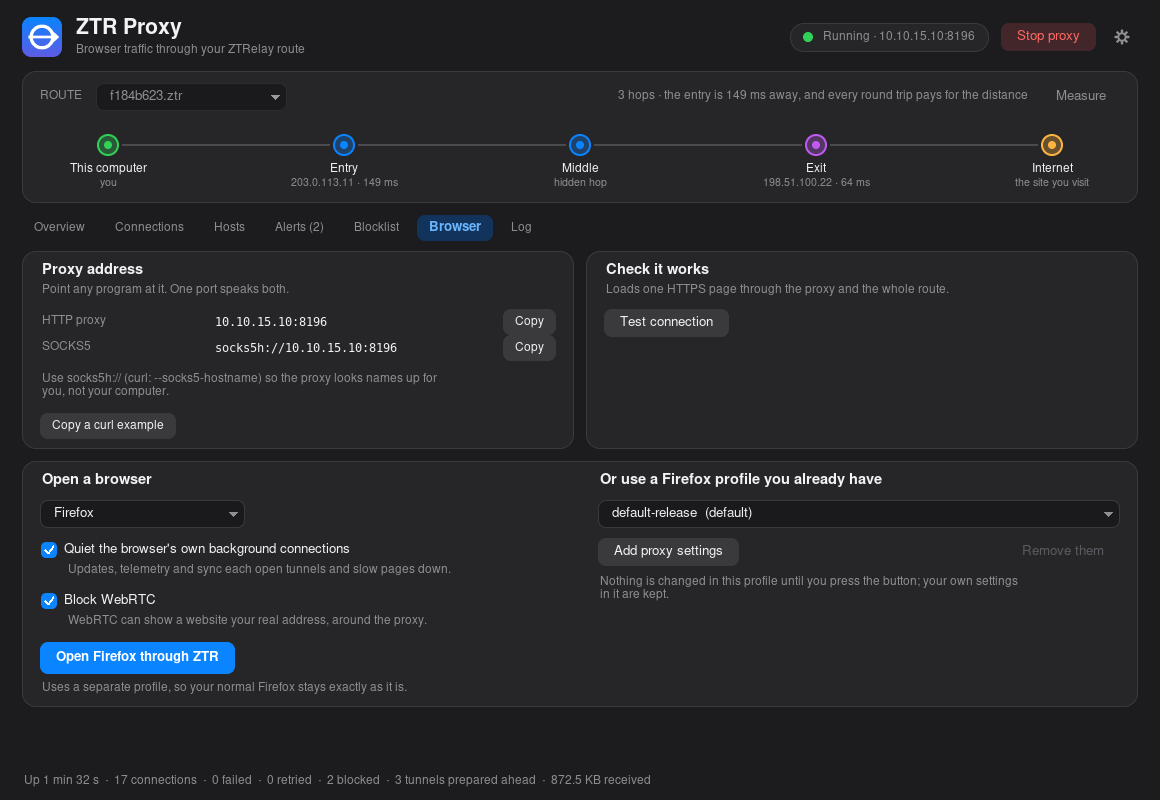
Task: Click the green running status dot
Action: point(808,37)
